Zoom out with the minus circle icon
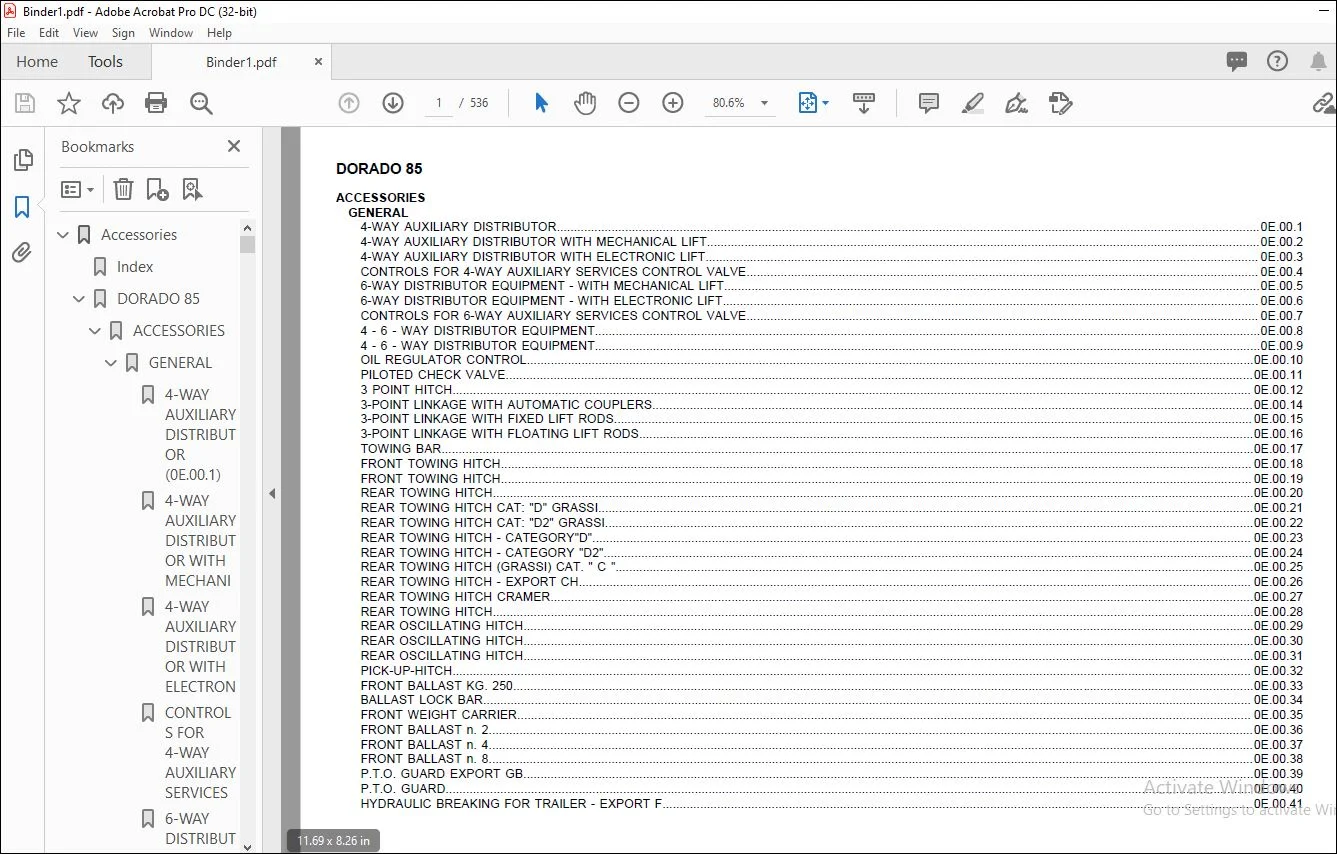The width and height of the screenshot is (1337, 854). click(629, 103)
